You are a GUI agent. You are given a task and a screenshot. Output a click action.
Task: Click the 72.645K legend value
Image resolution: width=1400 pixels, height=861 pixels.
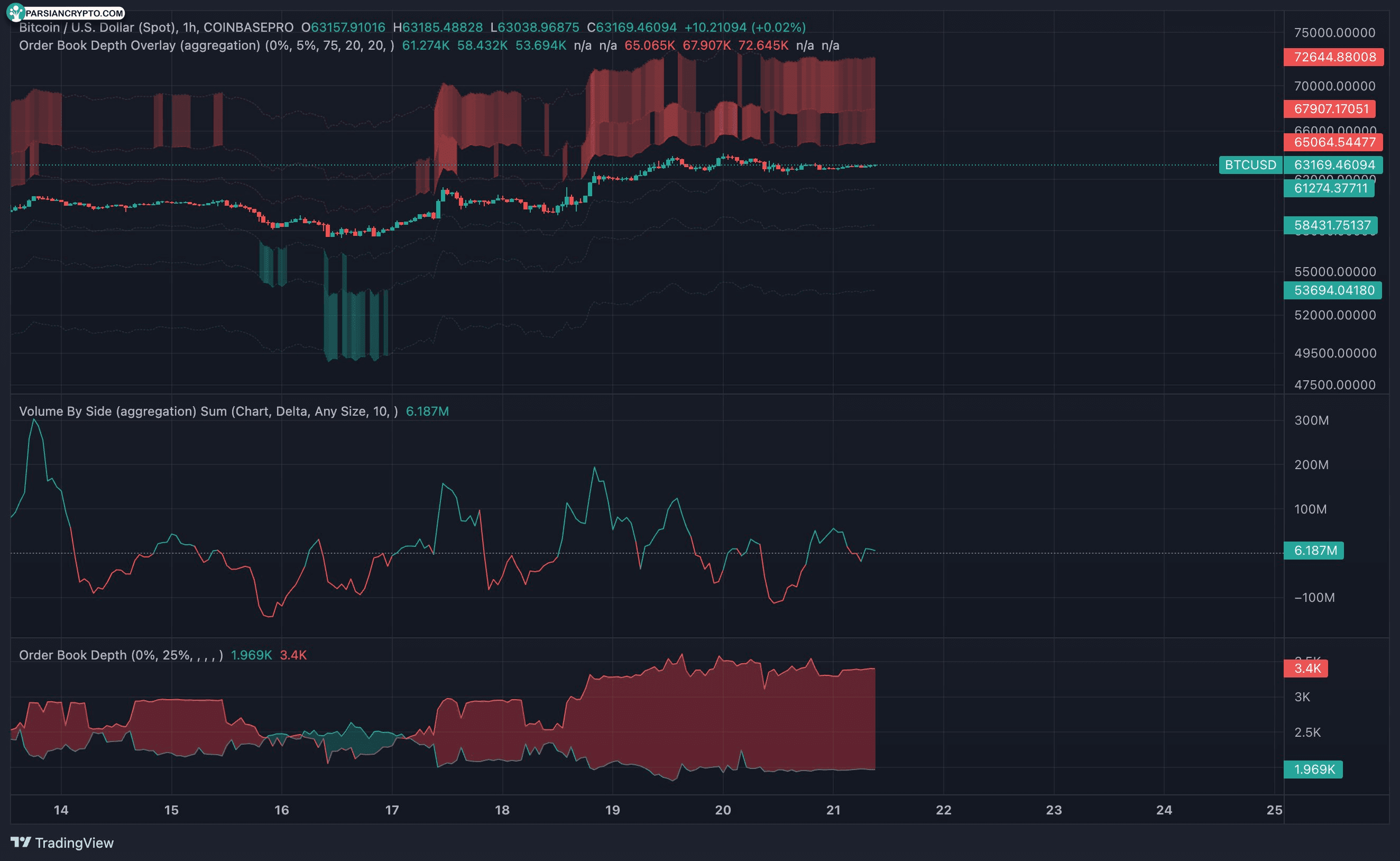(x=763, y=45)
